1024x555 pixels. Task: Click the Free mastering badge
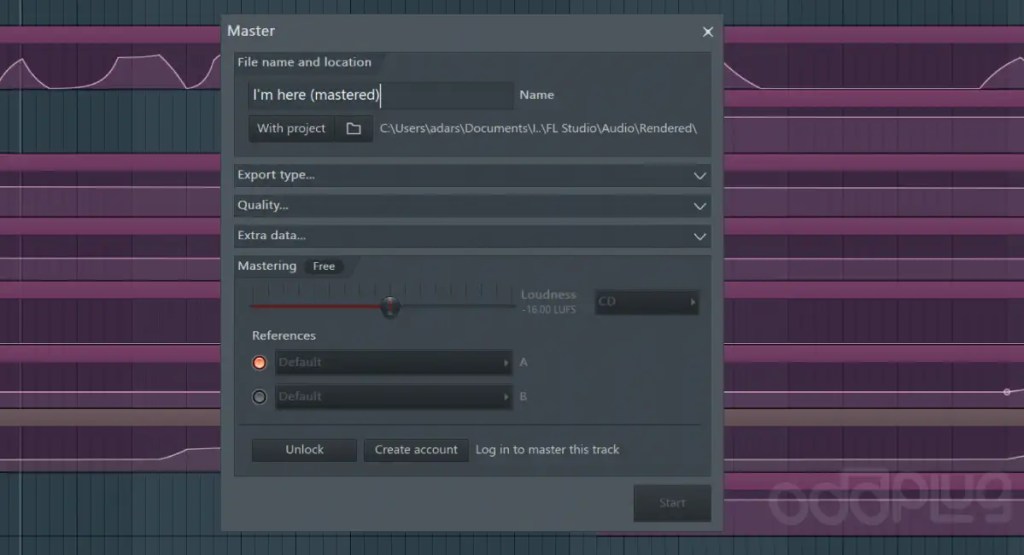324,266
